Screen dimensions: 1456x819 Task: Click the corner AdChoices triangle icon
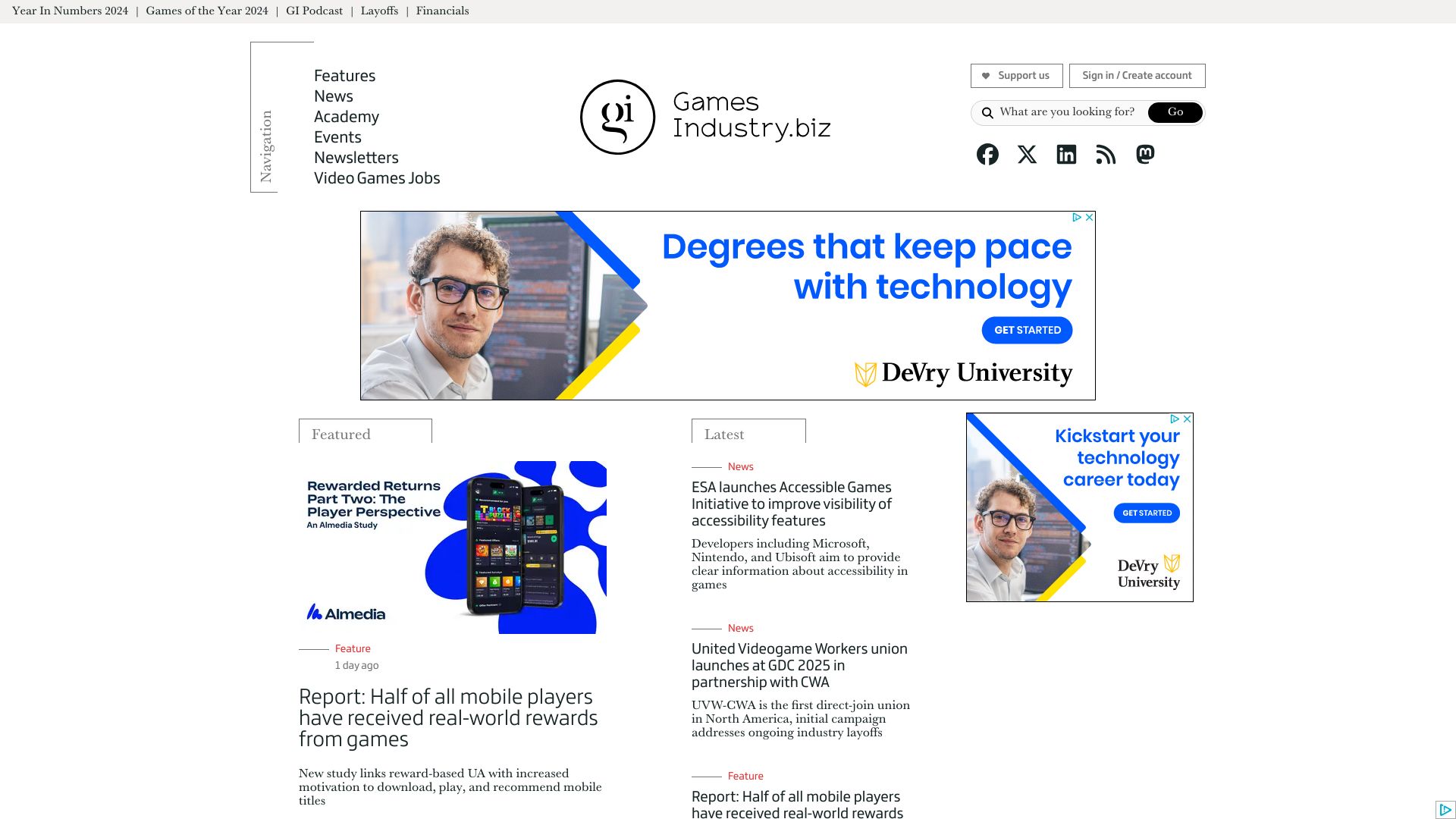tap(1445, 810)
